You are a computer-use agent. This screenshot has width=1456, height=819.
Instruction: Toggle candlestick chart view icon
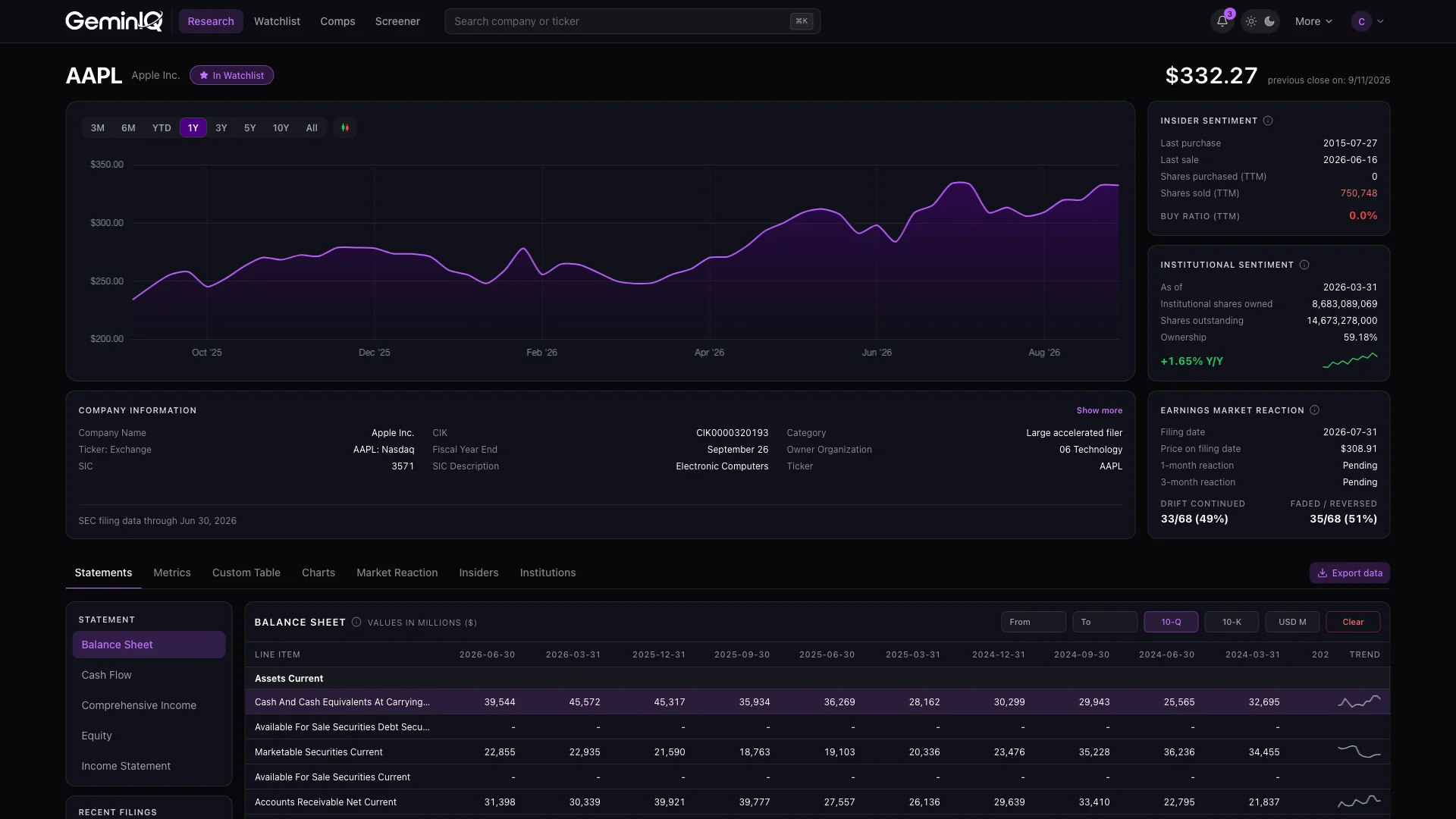click(345, 128)
